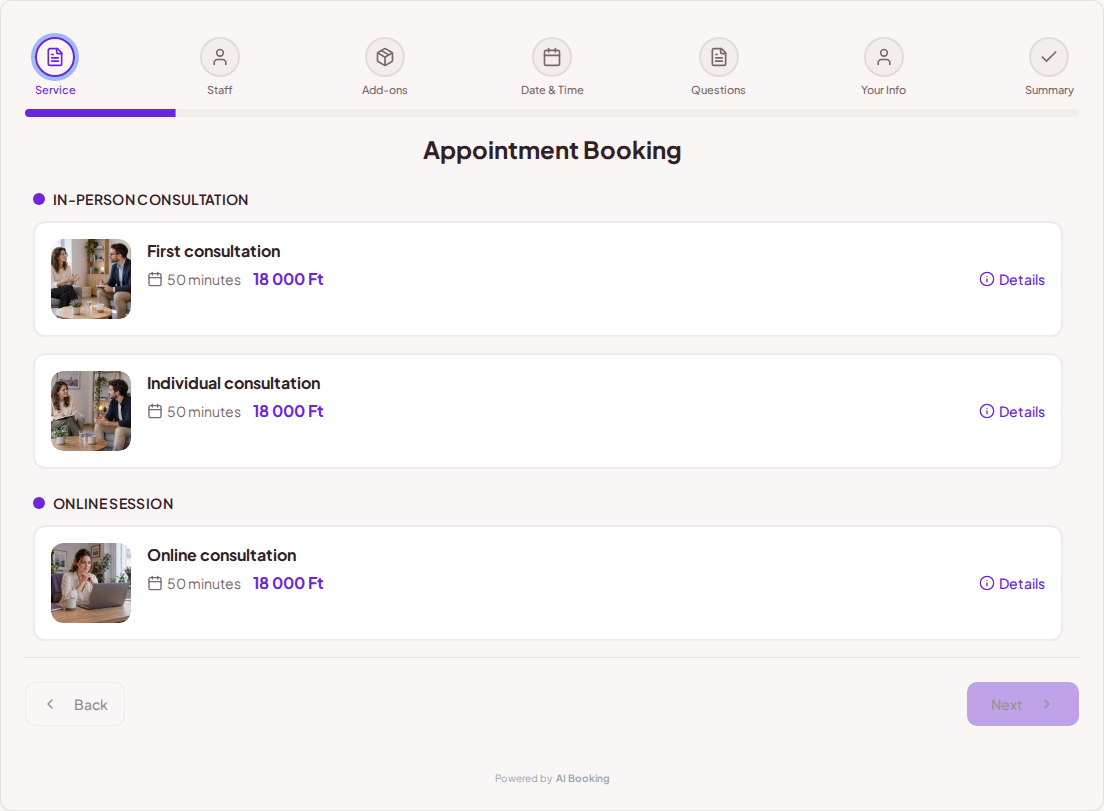Open the Summary checkmark step icon
The image size is (1104, 811).
1049,57
